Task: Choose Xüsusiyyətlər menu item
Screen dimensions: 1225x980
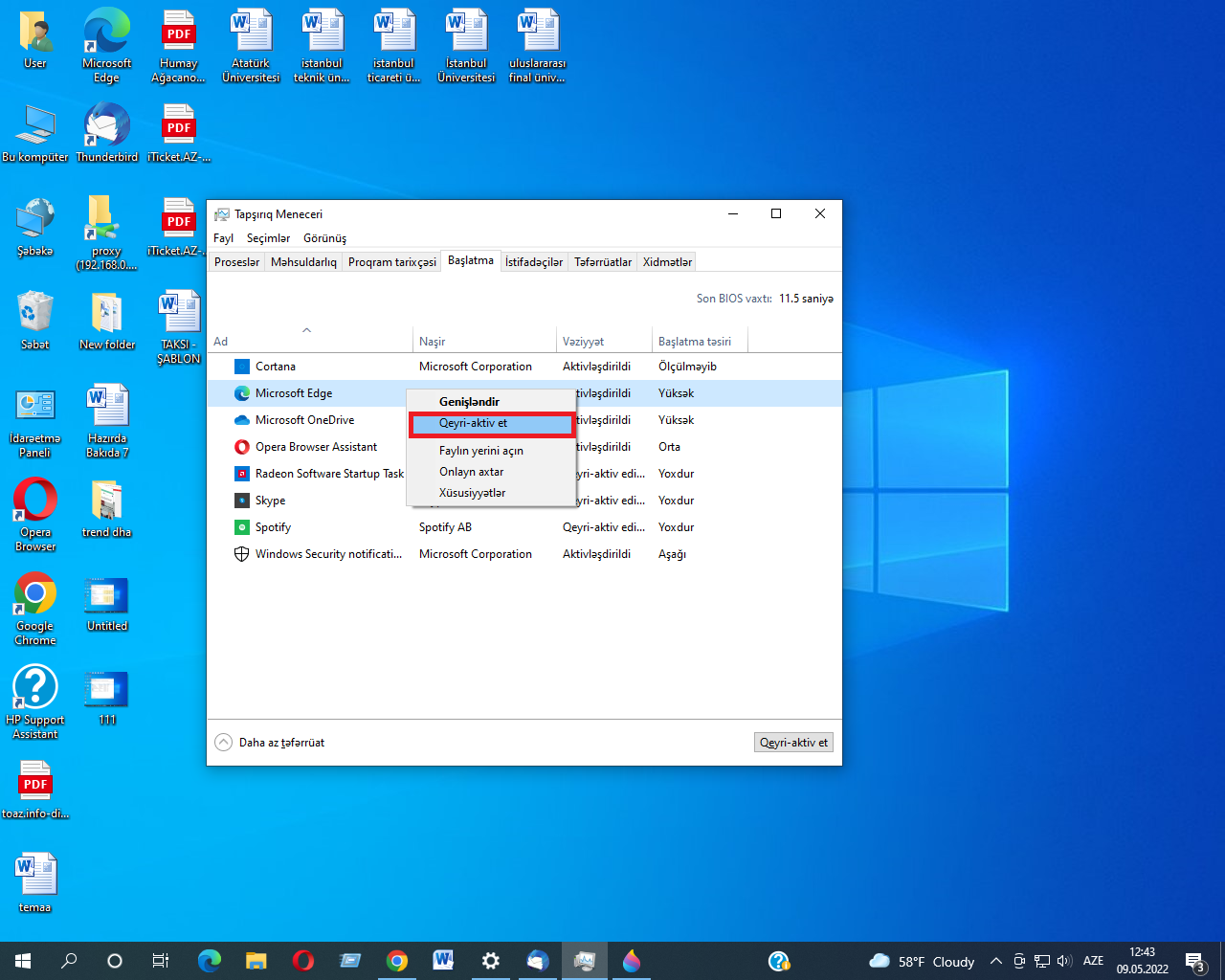Action: [491, 493]
